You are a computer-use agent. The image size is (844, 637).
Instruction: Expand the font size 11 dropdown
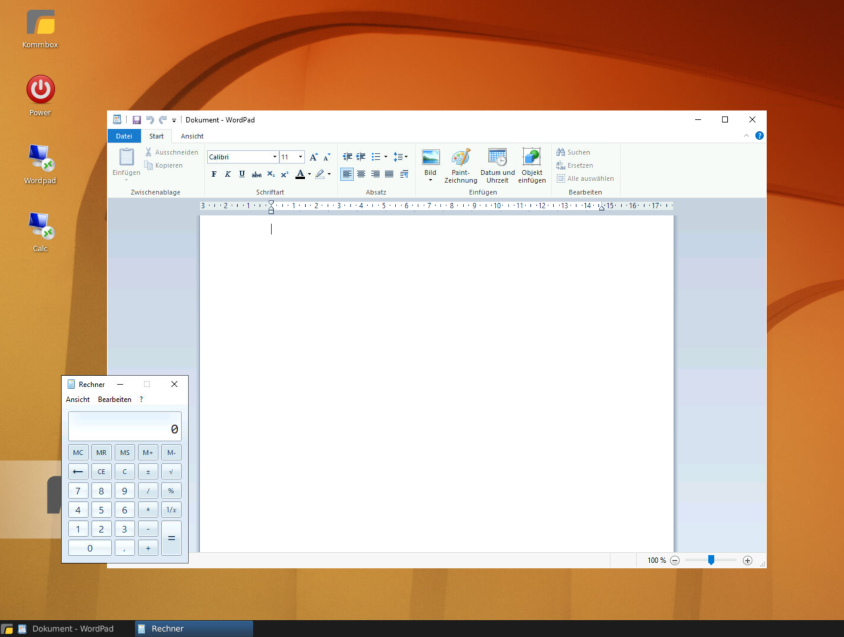point(300,157)
